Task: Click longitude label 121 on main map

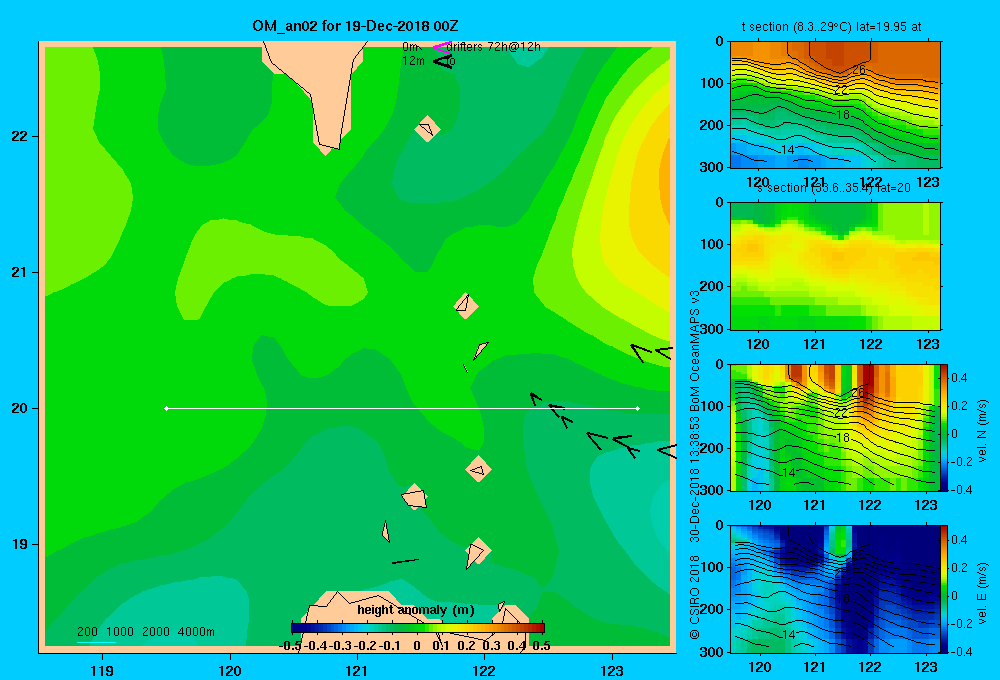Action: (357, 671)
